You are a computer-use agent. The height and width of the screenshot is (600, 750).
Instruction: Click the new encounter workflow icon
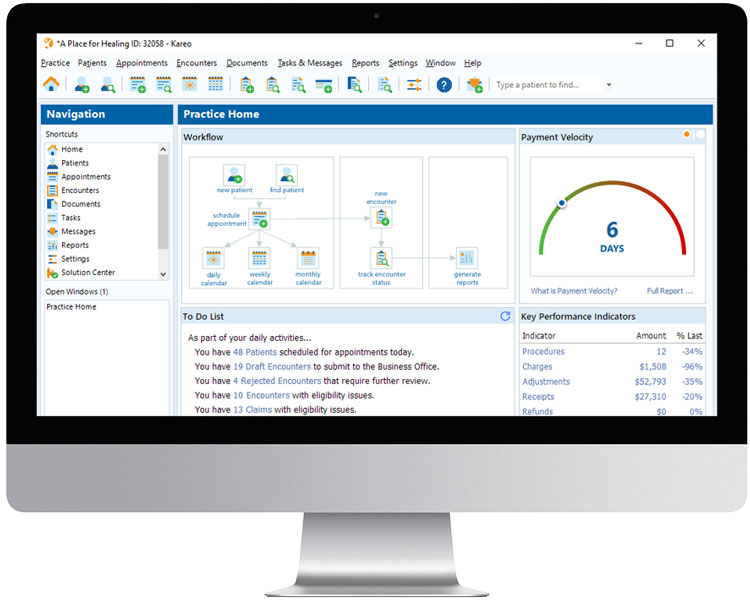coord(381,217)
